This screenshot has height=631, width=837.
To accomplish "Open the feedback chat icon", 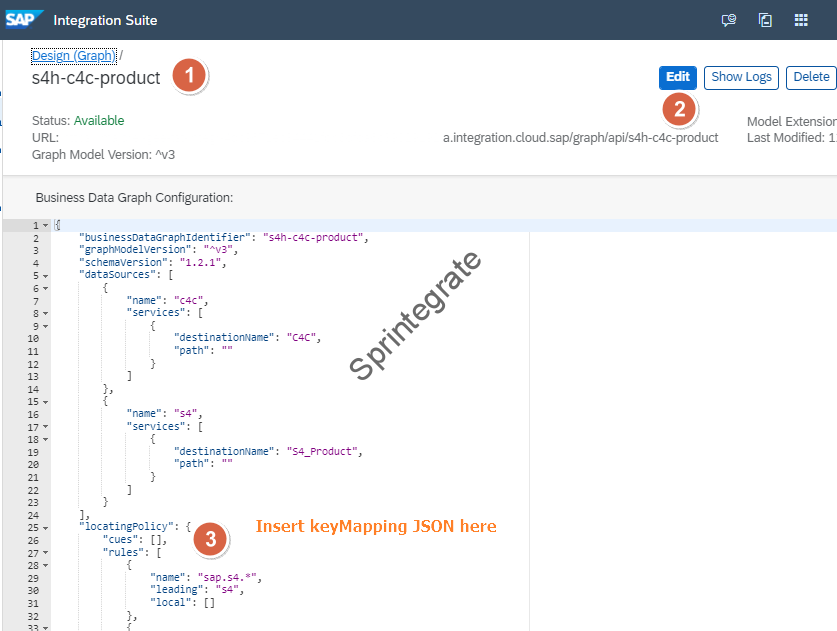I will (729, 20).
